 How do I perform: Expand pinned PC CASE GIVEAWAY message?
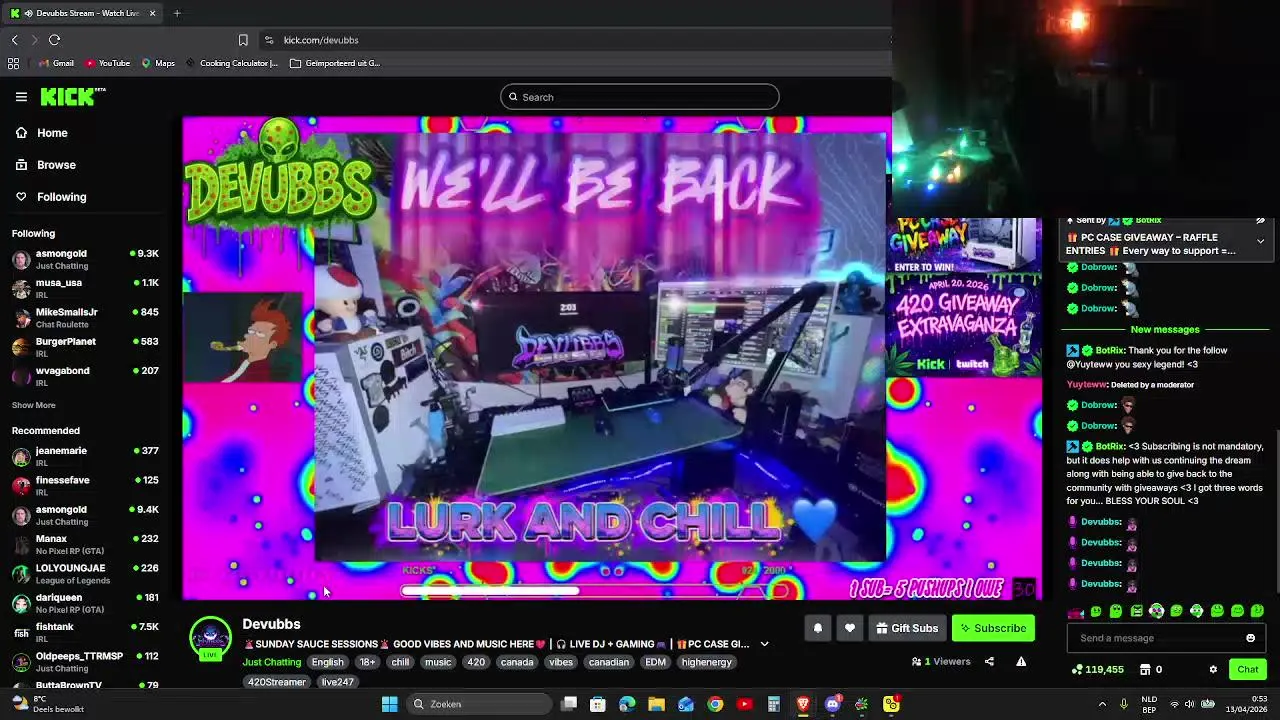(x=1260, y=241)
